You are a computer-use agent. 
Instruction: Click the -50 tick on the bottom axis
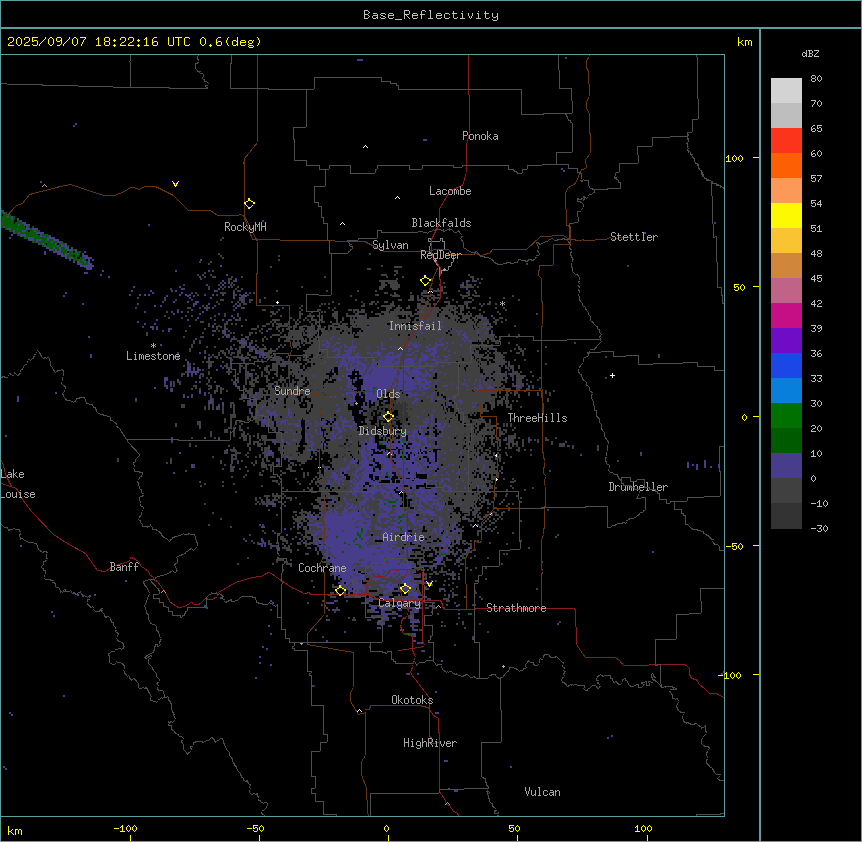click(255, 828)
